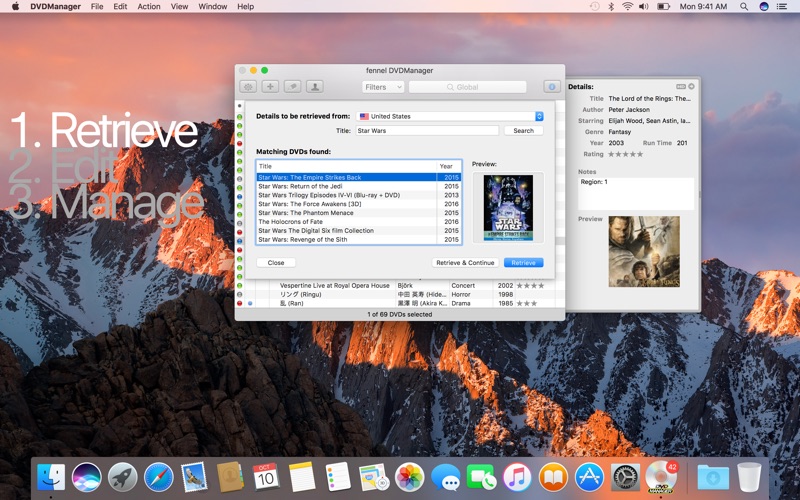The width and height of the screenshot is (800, 500).
Task: Open Finder in the Dock
Action: tap(51, 478)
